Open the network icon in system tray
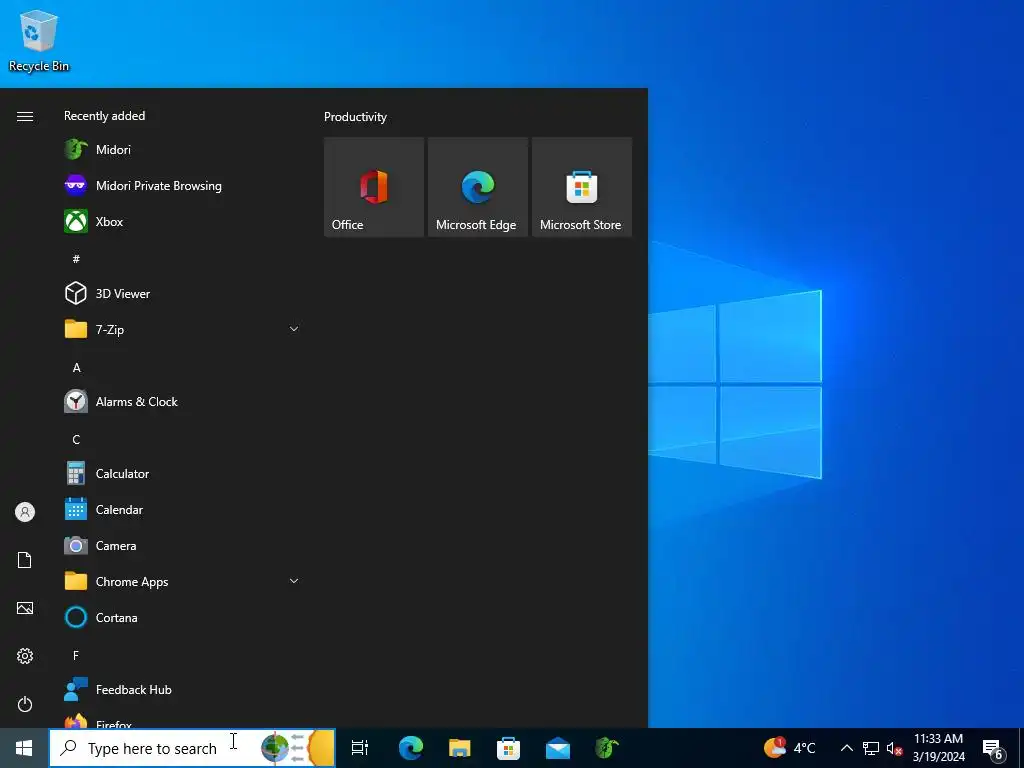Viewport: 1024px width, 768px height. 871,748
